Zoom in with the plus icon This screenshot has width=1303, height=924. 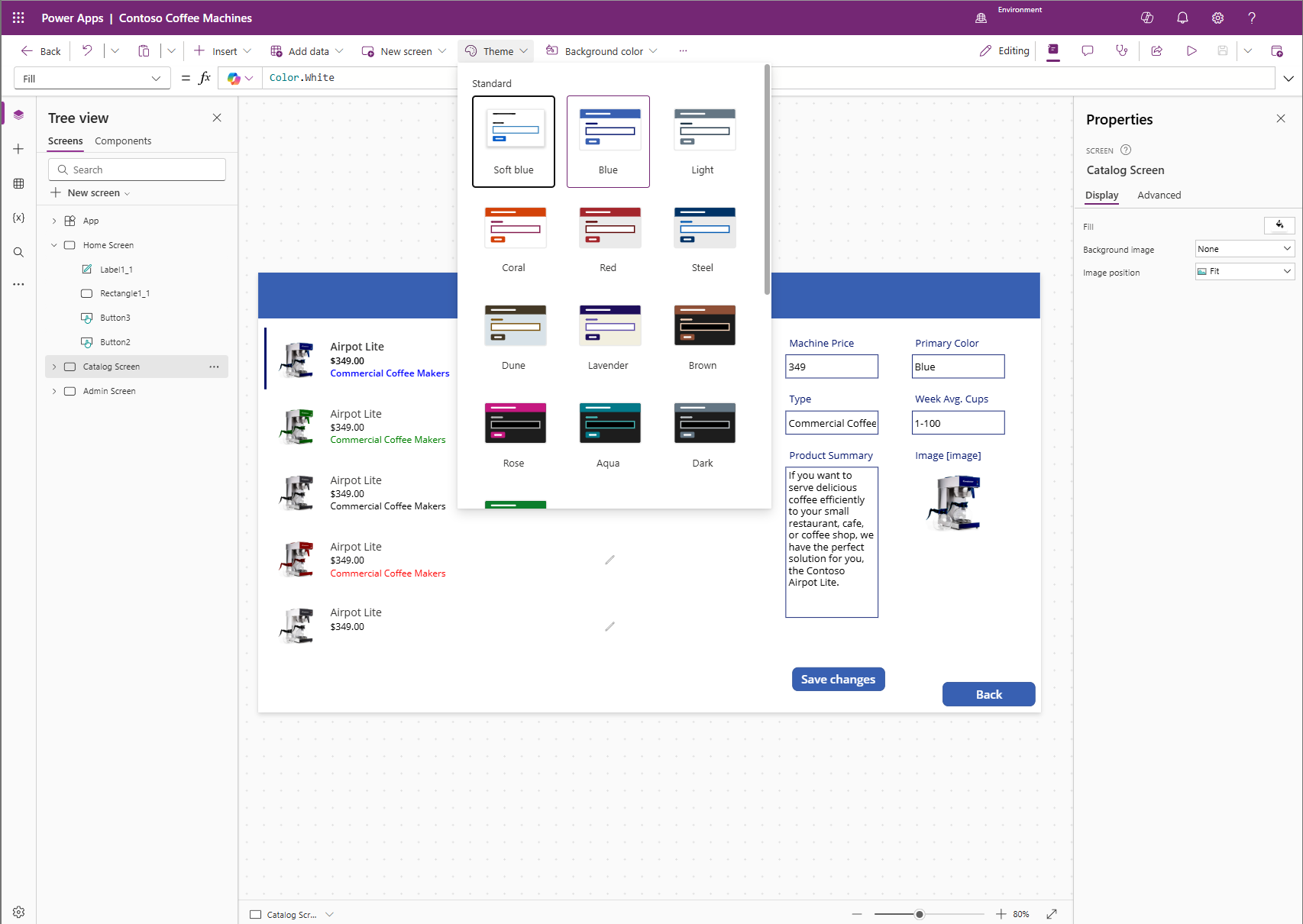click(1001, 914)
